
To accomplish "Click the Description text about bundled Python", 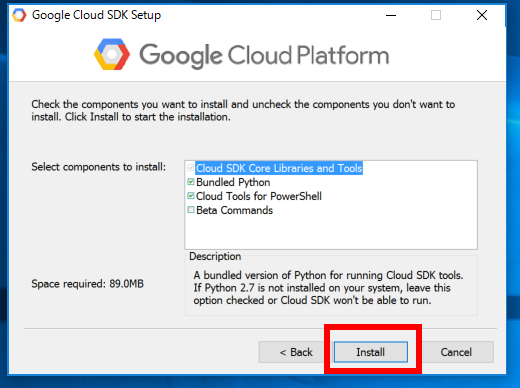I will click(328, 288).
